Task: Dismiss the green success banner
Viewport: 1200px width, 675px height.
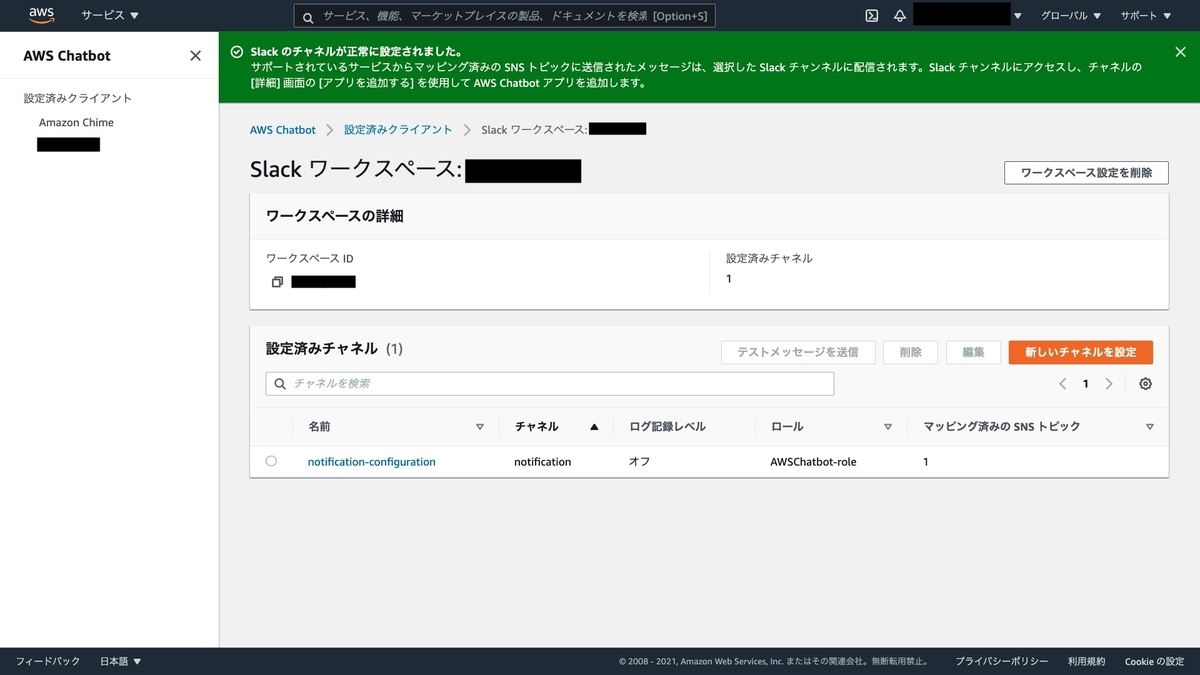Action: (1180, 51)
